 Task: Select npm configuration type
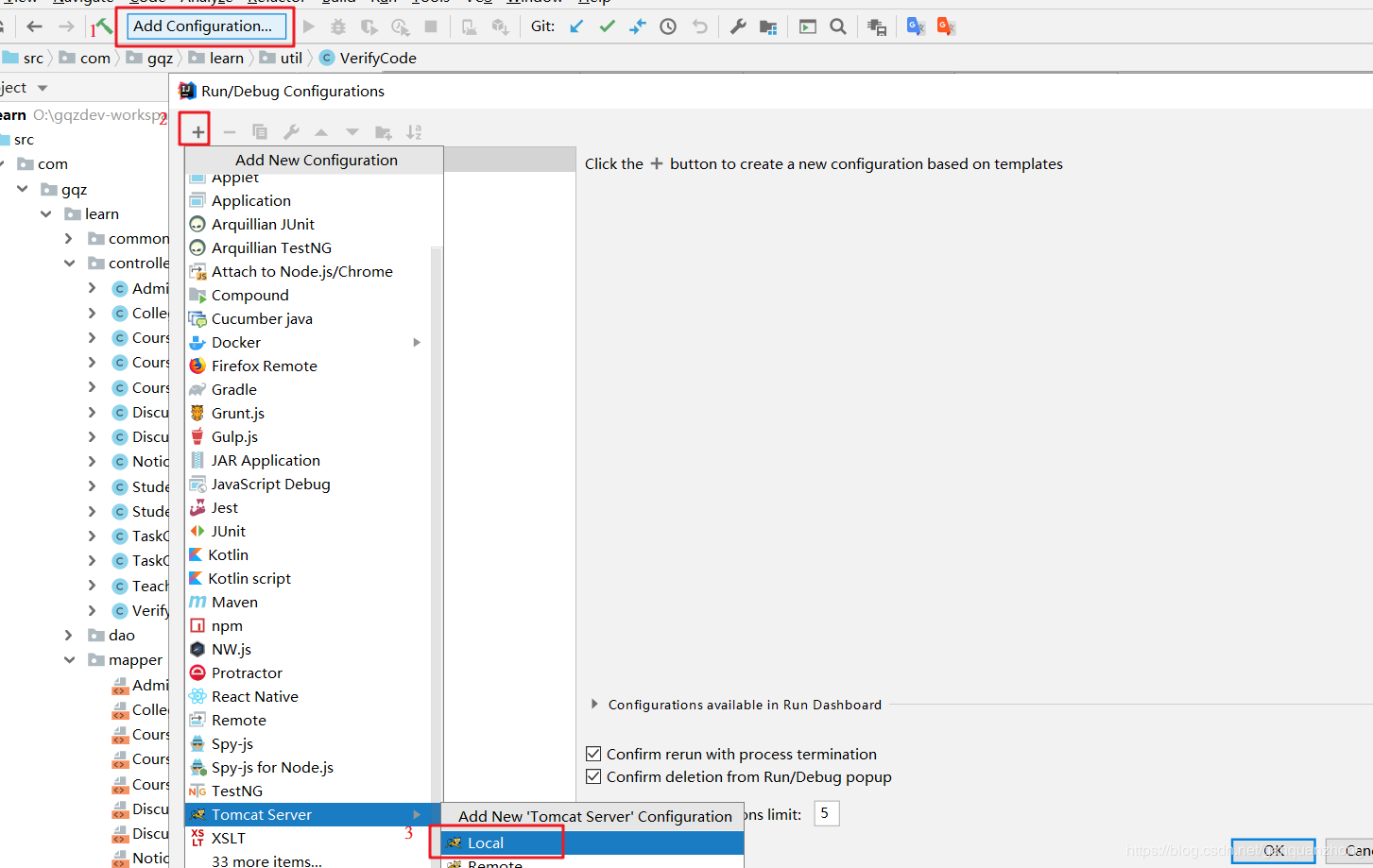tap(308, 625)
